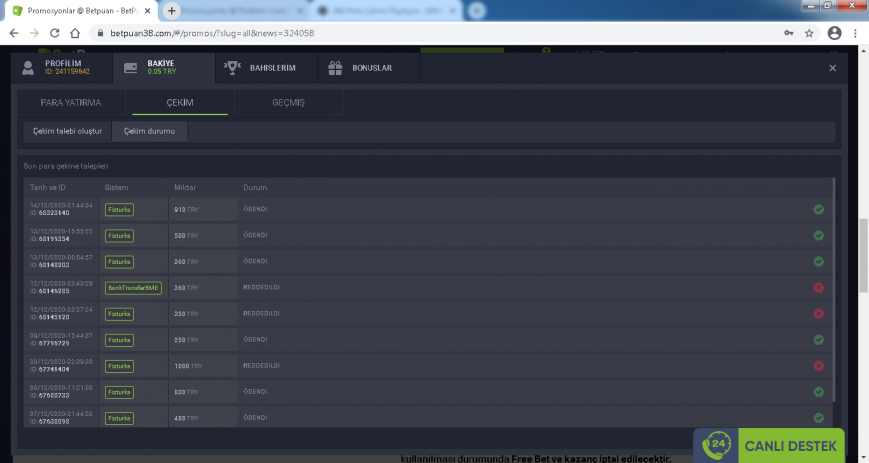Open the Geçmiş tab
This screenshot has height=463, width=869.
click(x=288, y=103)
